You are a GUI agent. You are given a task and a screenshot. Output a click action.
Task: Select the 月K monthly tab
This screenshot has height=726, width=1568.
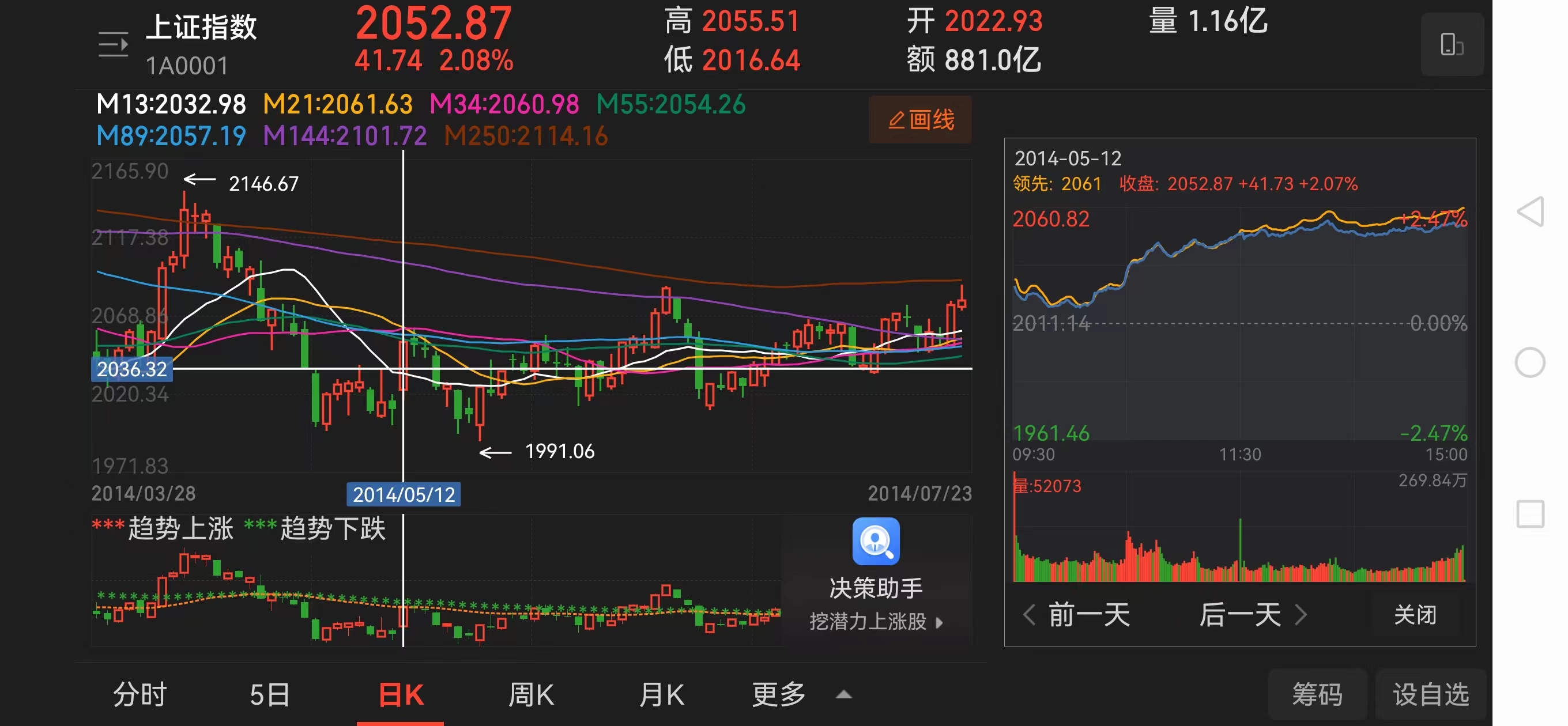pyautogui.click(x=661, y=693)
